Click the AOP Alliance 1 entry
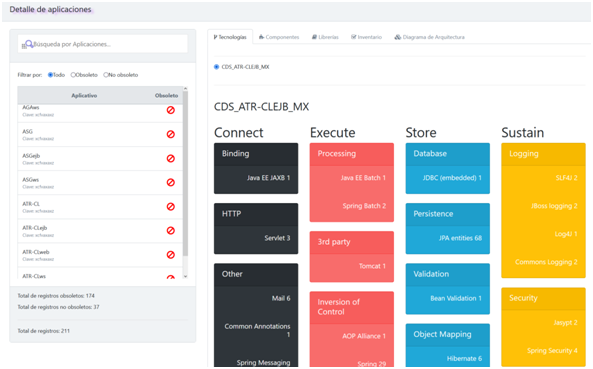Image resolution: width=593 pixels, height=369 pixels. (x=364, y=336)
